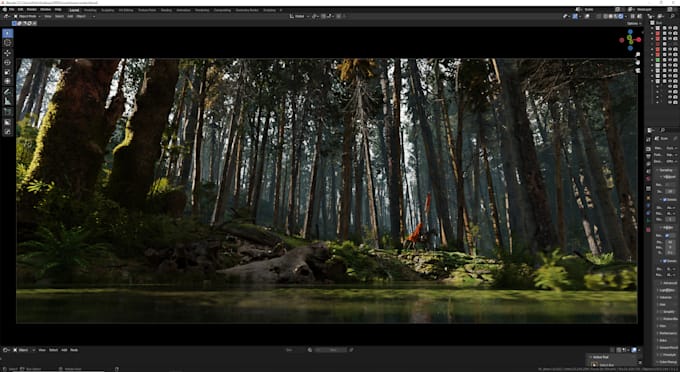Hide the first collection with the eye icon

click(x=670, y=29)
